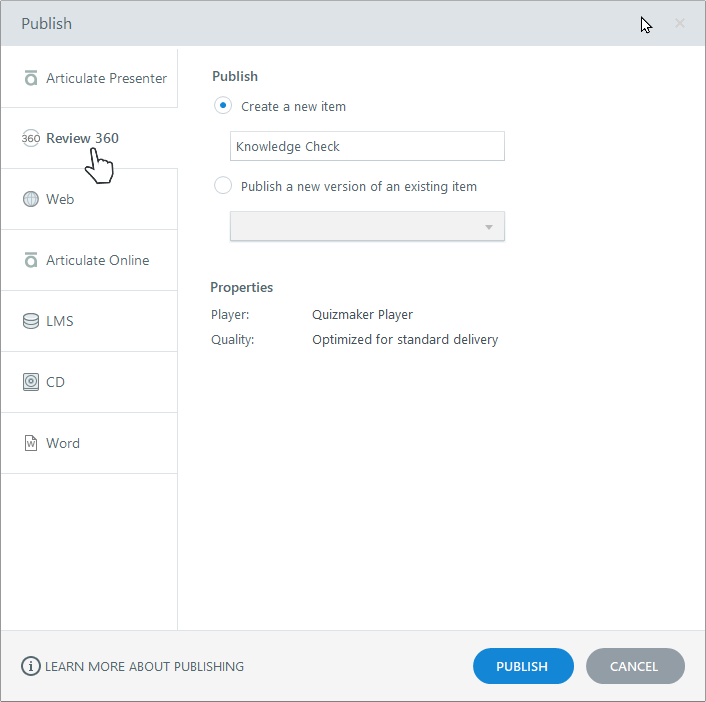
Task: Select 'Publish a new version' radio option
Action: (223, 185)
